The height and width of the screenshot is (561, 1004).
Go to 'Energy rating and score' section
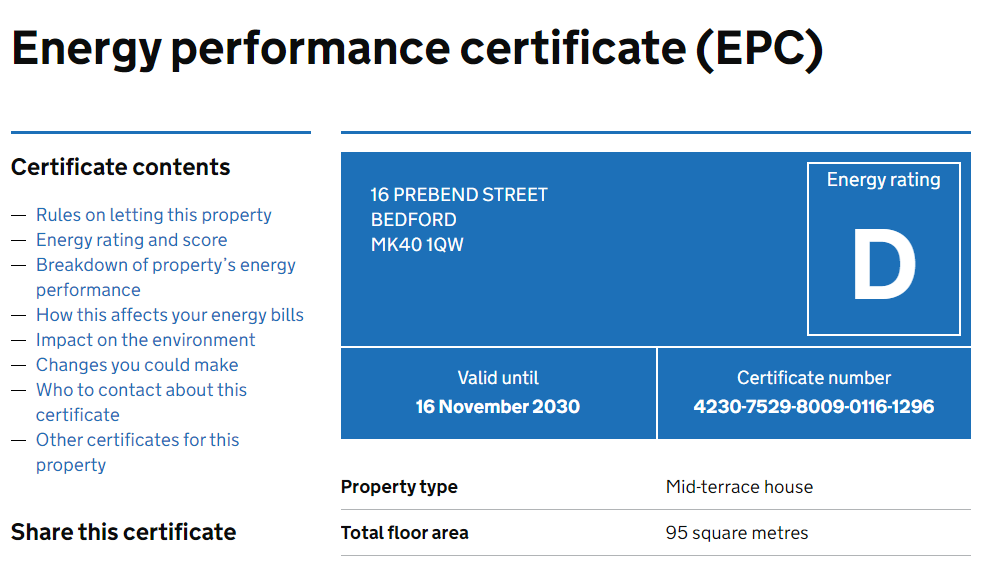[131, 240]
